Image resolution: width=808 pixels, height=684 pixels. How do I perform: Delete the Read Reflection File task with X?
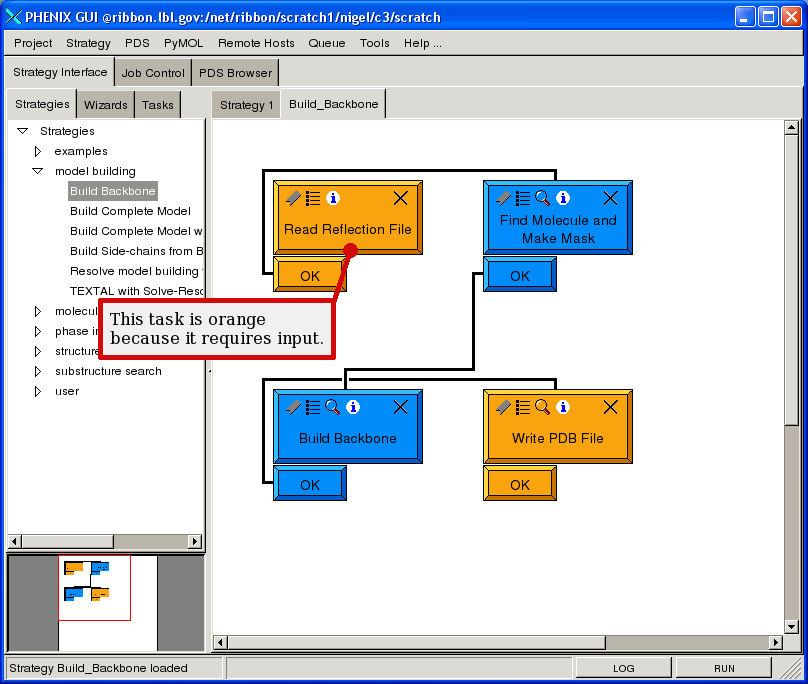point(400,198)
